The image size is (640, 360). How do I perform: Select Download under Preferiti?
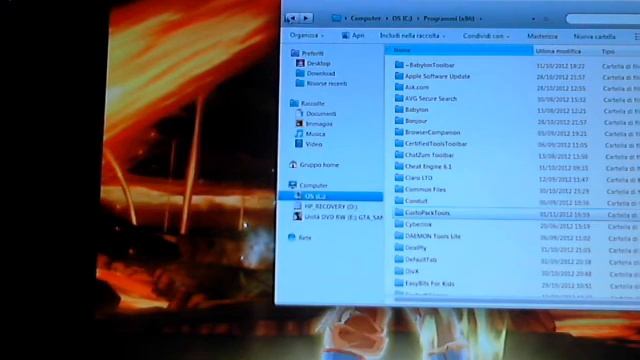(321, 73)
